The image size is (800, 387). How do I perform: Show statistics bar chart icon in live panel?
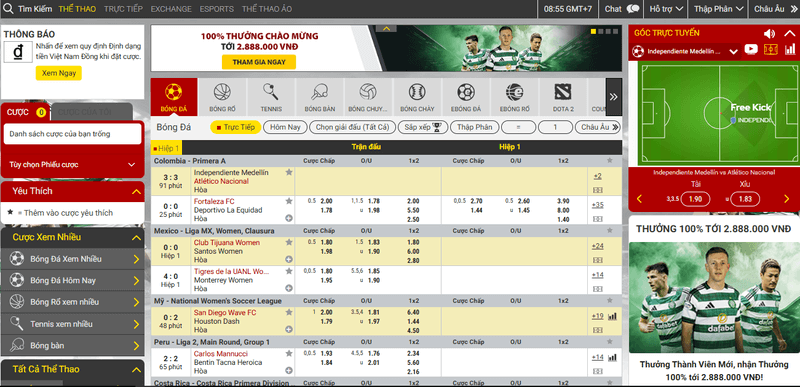790,50
